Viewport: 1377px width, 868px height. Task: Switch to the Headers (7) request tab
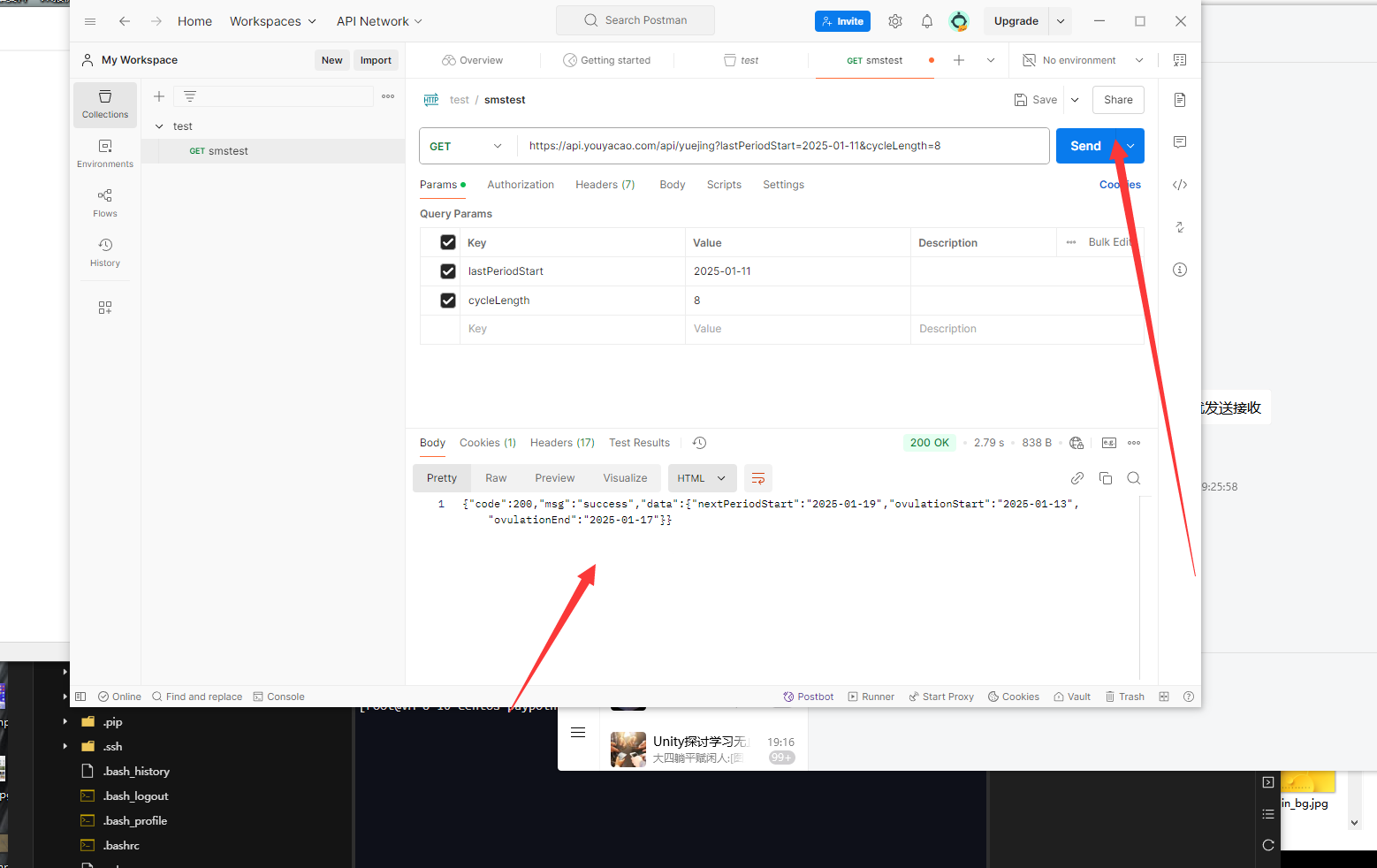tap(605, 185)
